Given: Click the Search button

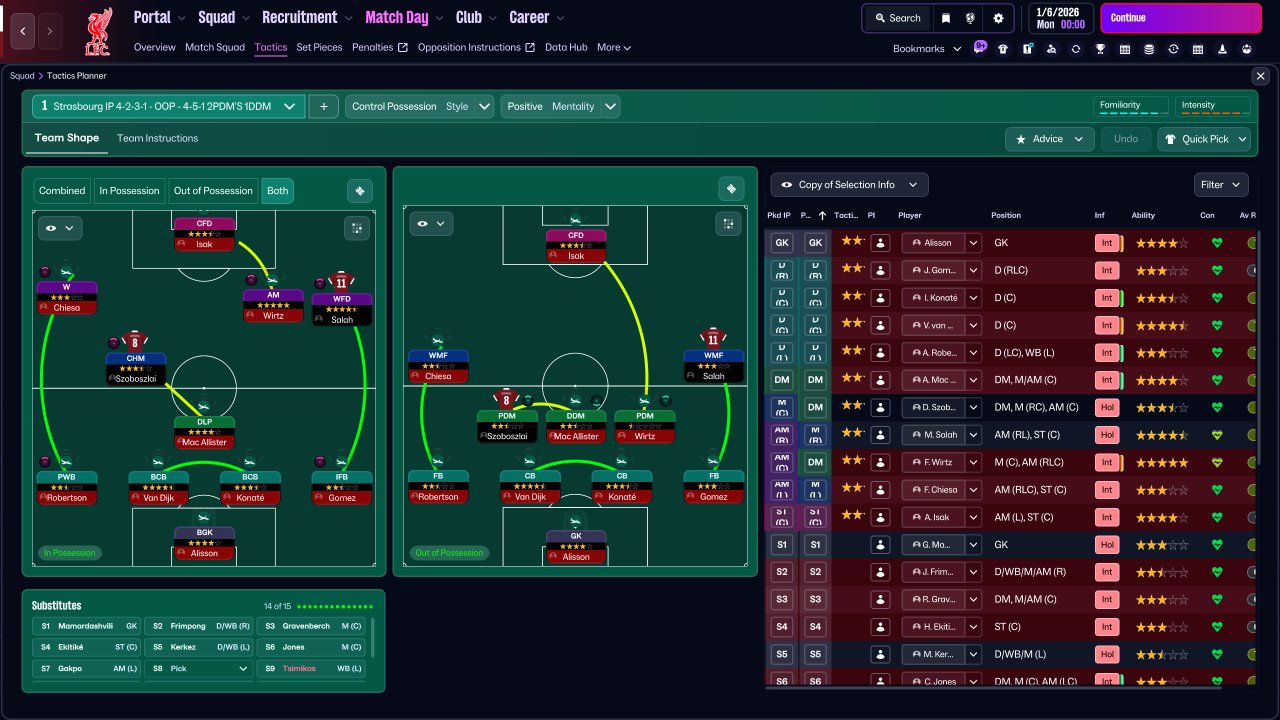Looking at the screenshot, I should (896, 18).
